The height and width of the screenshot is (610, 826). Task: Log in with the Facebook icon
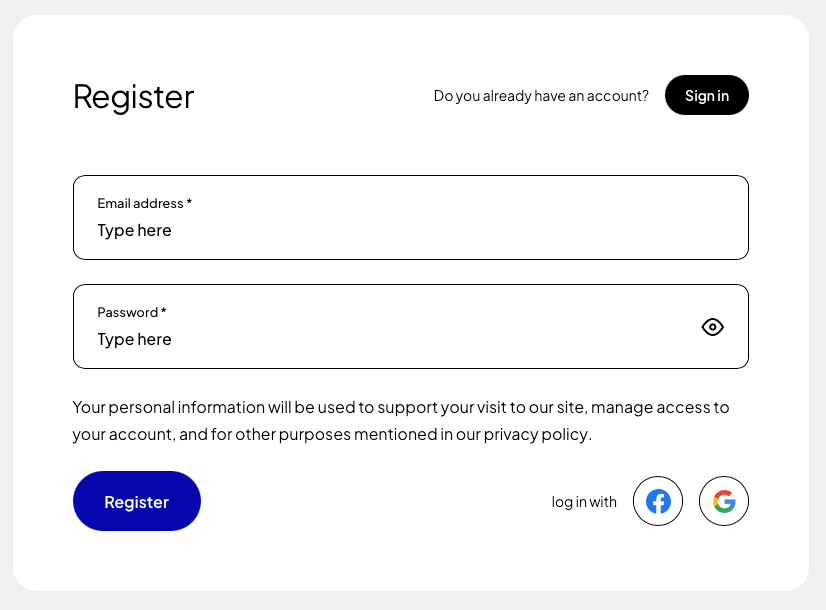[658, 501]
